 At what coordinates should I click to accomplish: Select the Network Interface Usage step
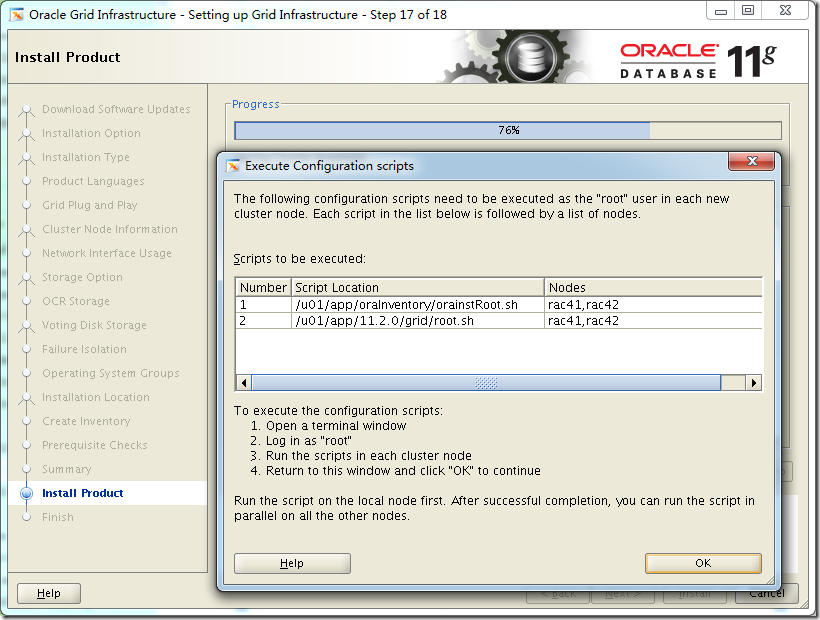coord(107,253)
